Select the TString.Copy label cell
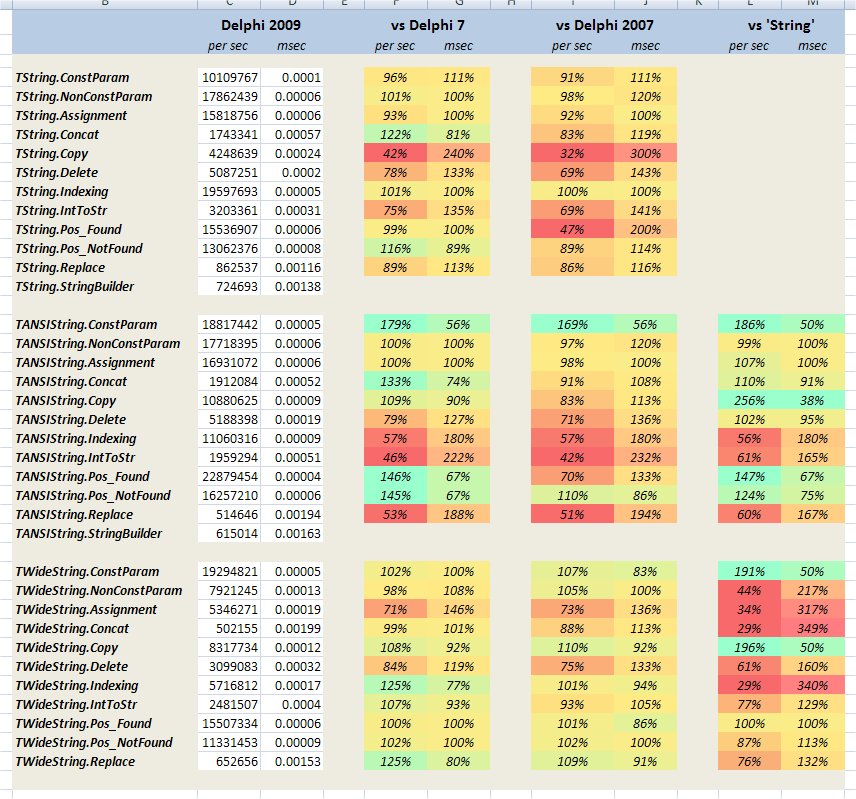This screenshot has width=856, height=799. (51, 153)
